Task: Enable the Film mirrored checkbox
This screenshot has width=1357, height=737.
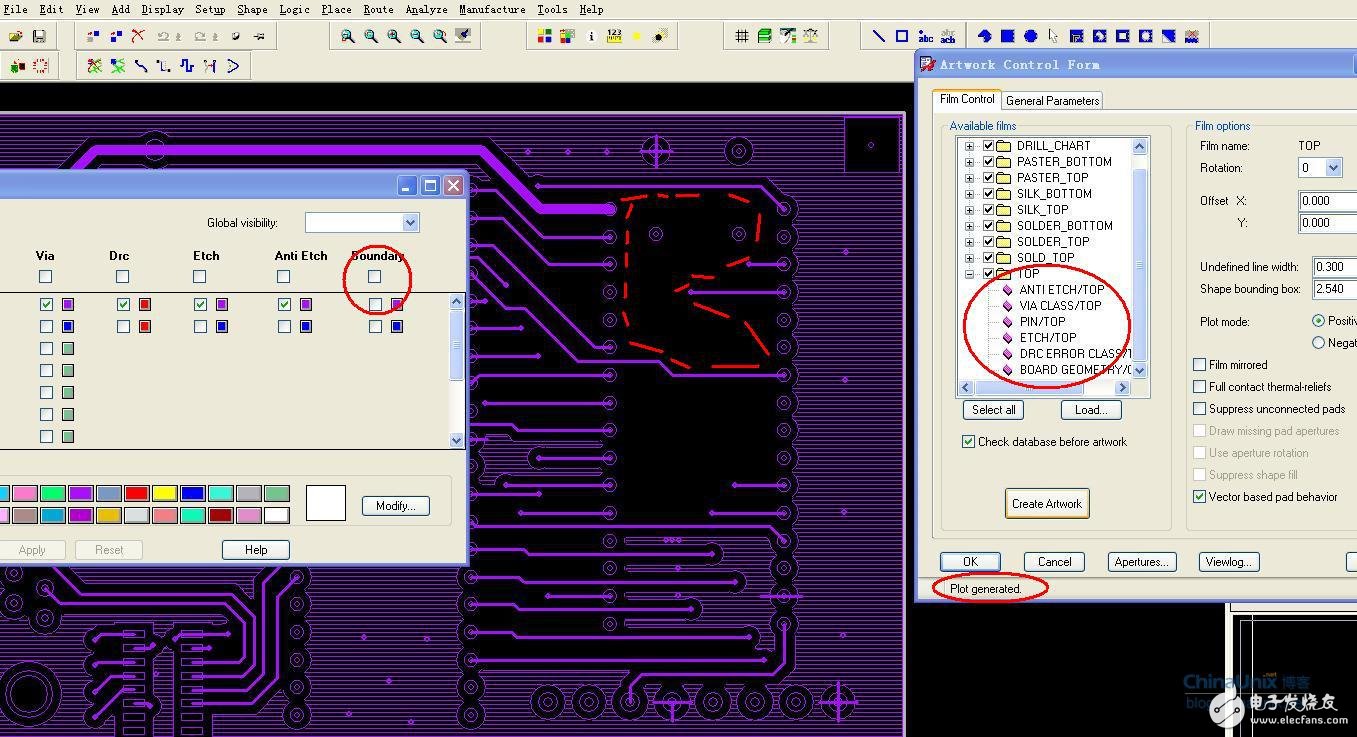Action: point(1199,365)
